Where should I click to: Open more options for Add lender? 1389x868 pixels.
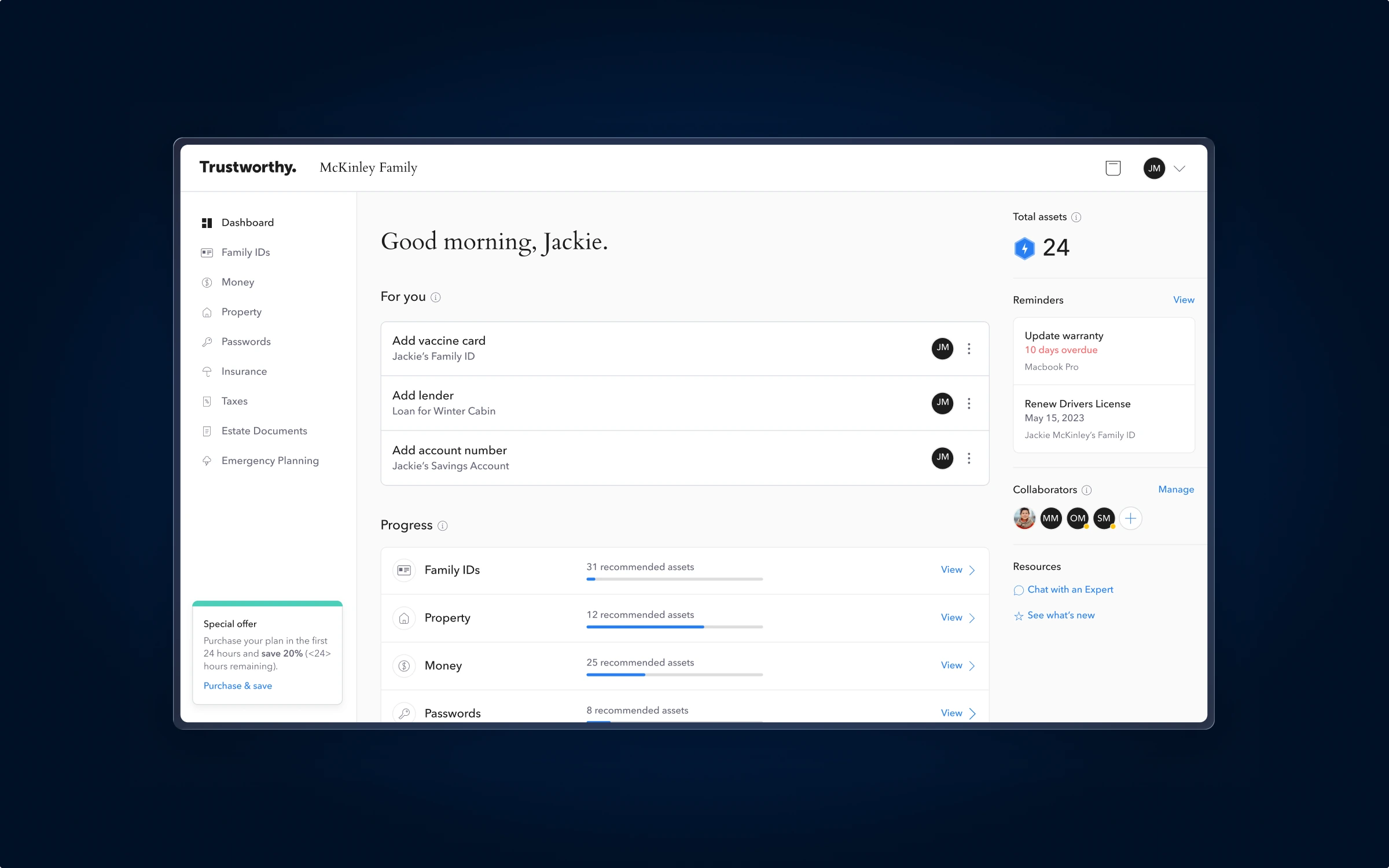[969, 403]
